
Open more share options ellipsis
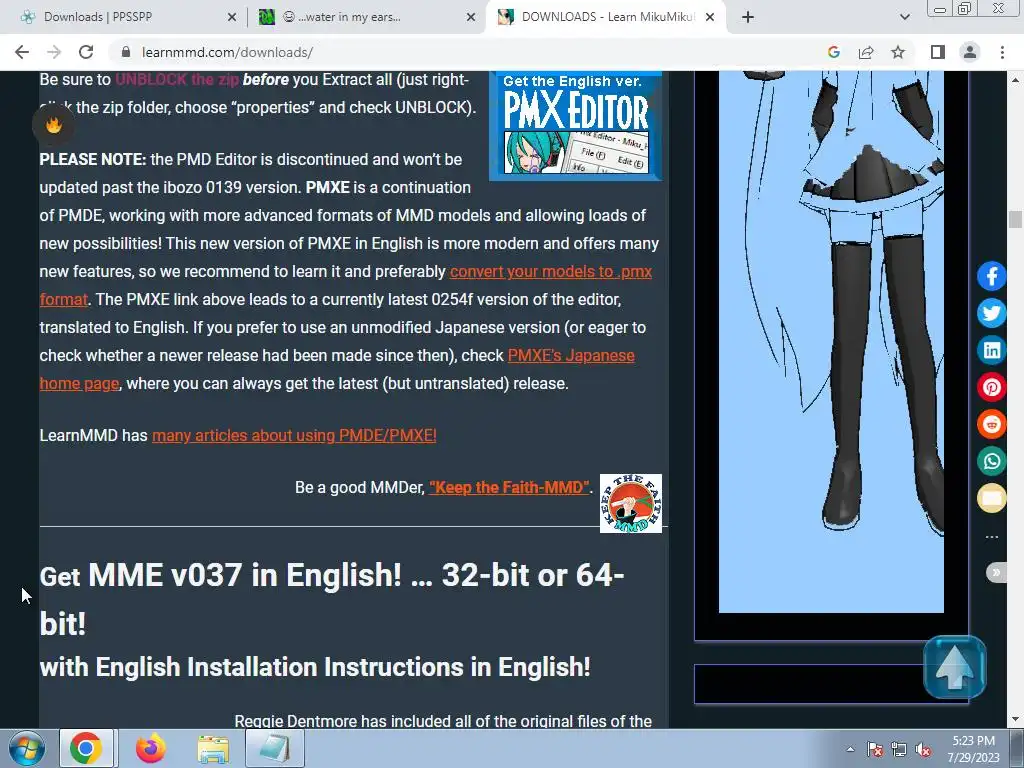point(991,537)
